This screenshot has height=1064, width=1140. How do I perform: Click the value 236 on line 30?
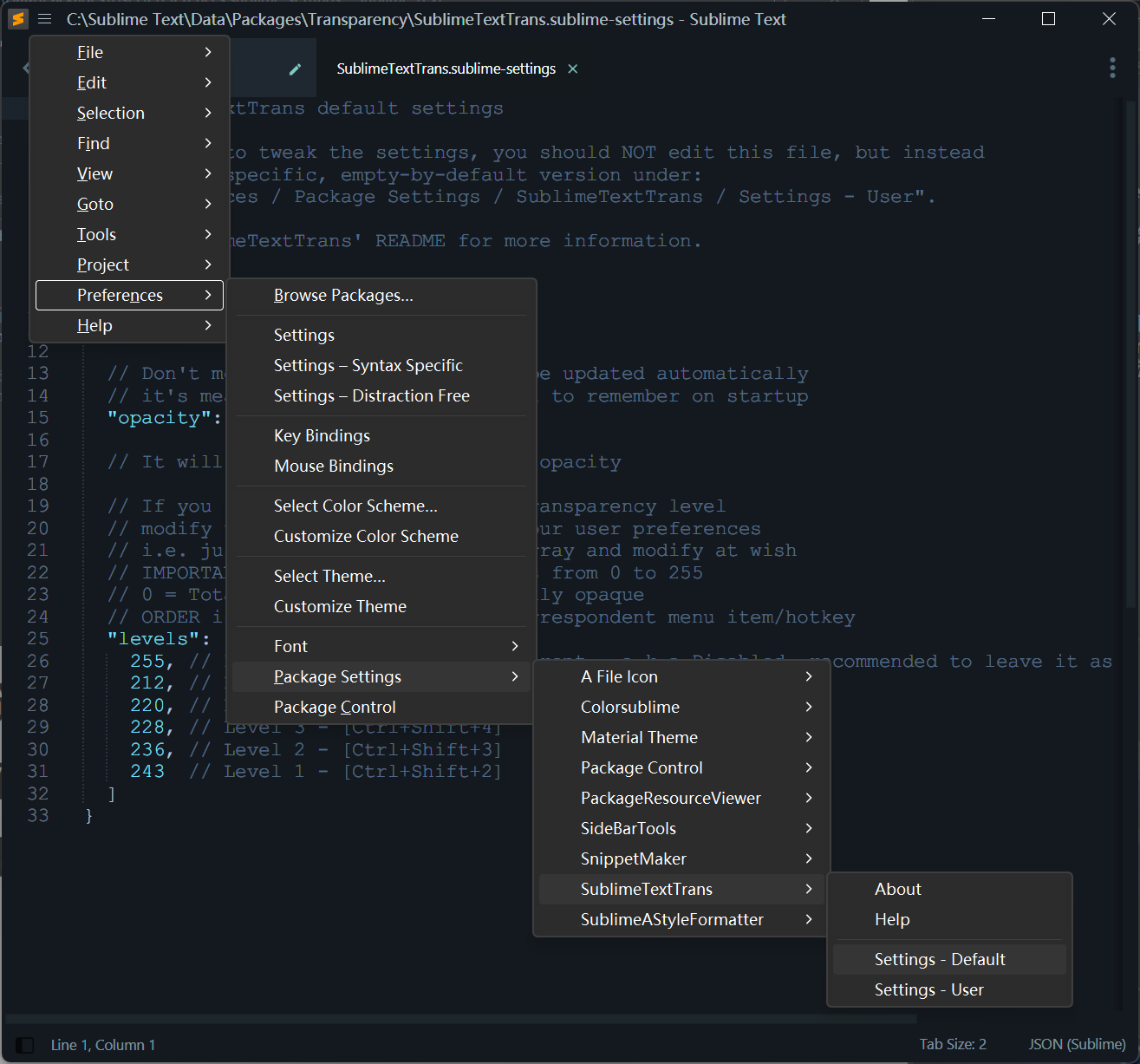pyautogui.click(x=147, y=749)
